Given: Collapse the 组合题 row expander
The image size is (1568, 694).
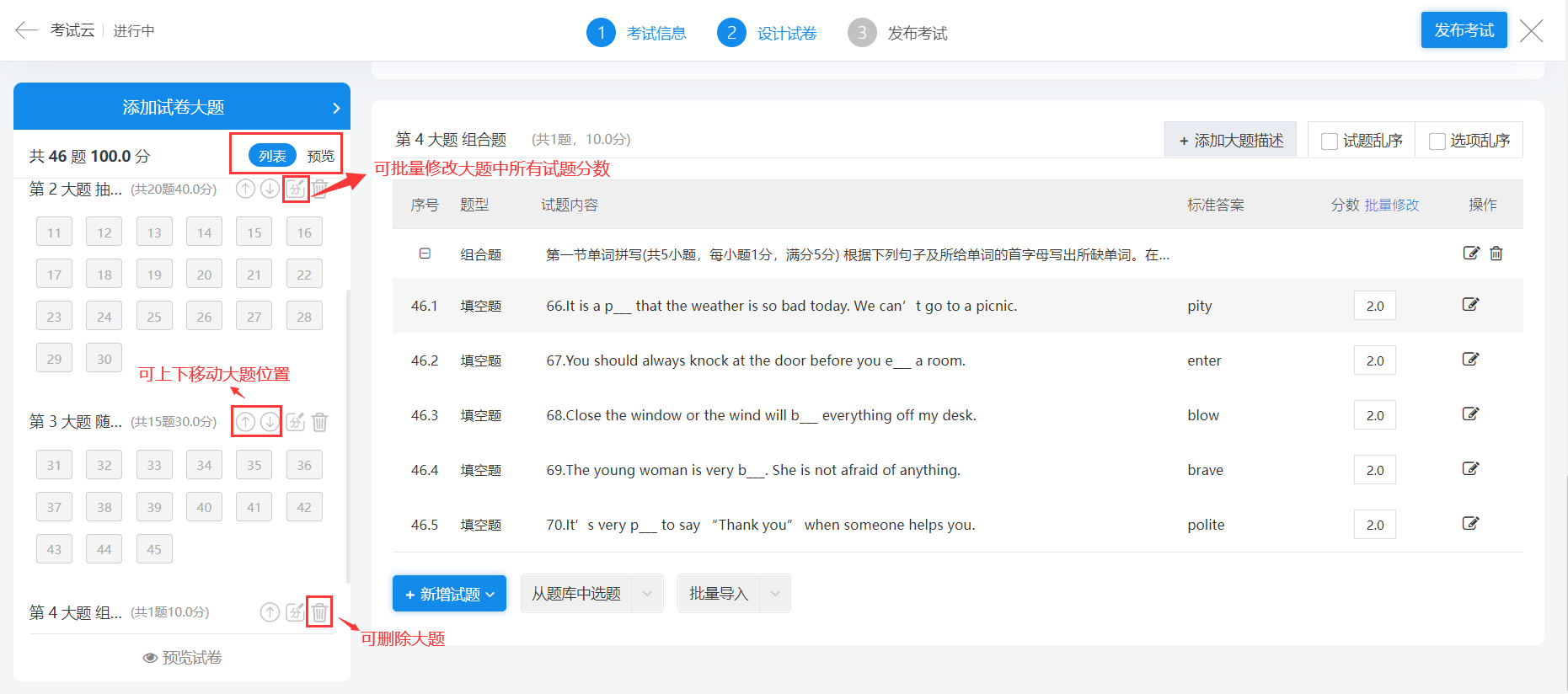Looking at the screenshot, I should 425,254.
